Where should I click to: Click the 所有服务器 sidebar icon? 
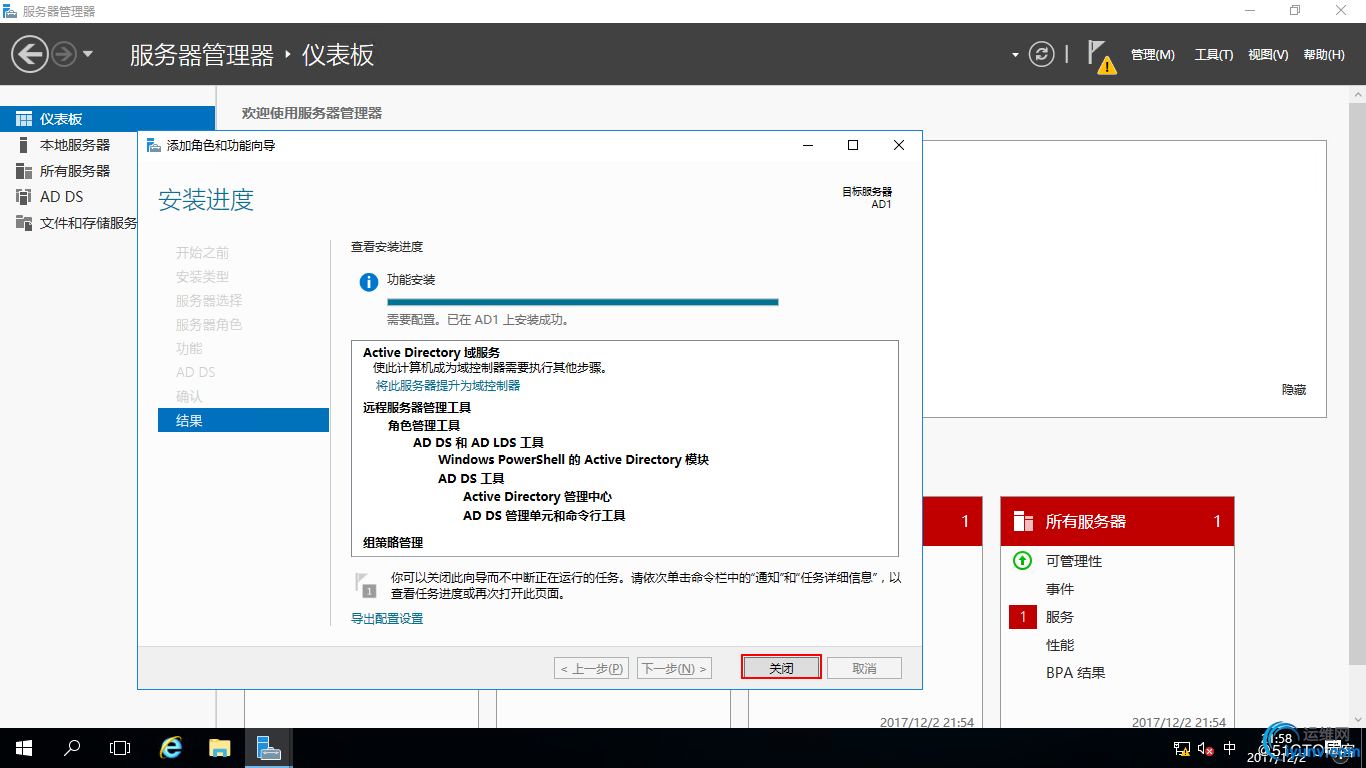(24, 171)
